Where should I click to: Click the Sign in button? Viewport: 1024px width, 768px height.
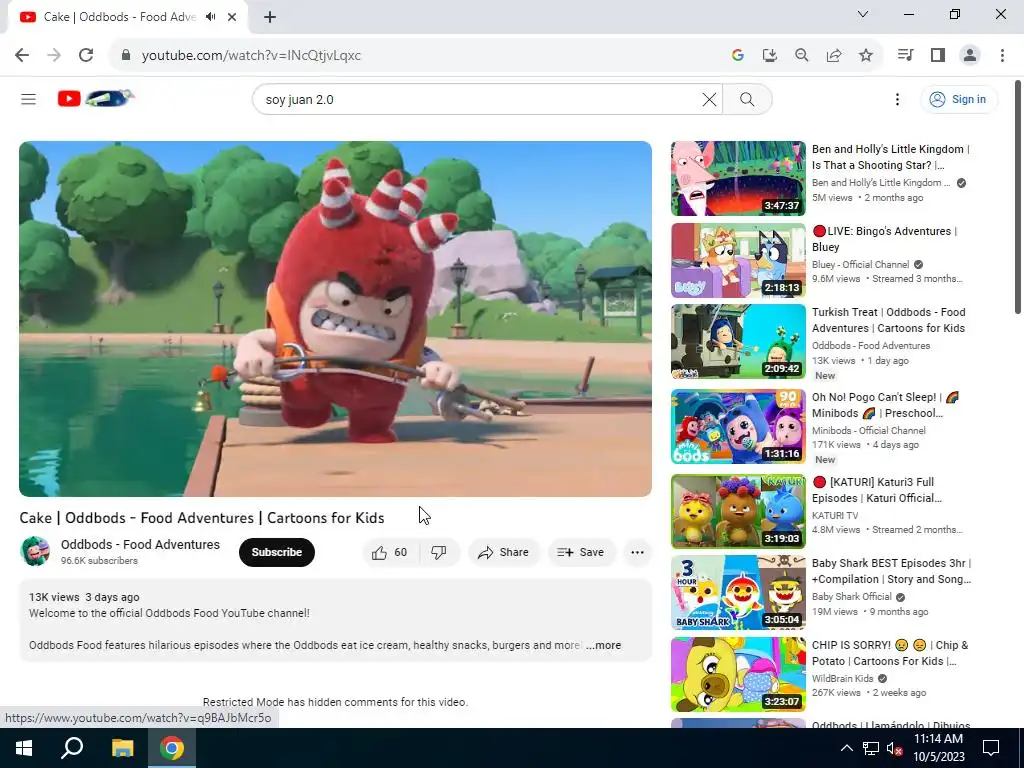(x=958, y=99)
